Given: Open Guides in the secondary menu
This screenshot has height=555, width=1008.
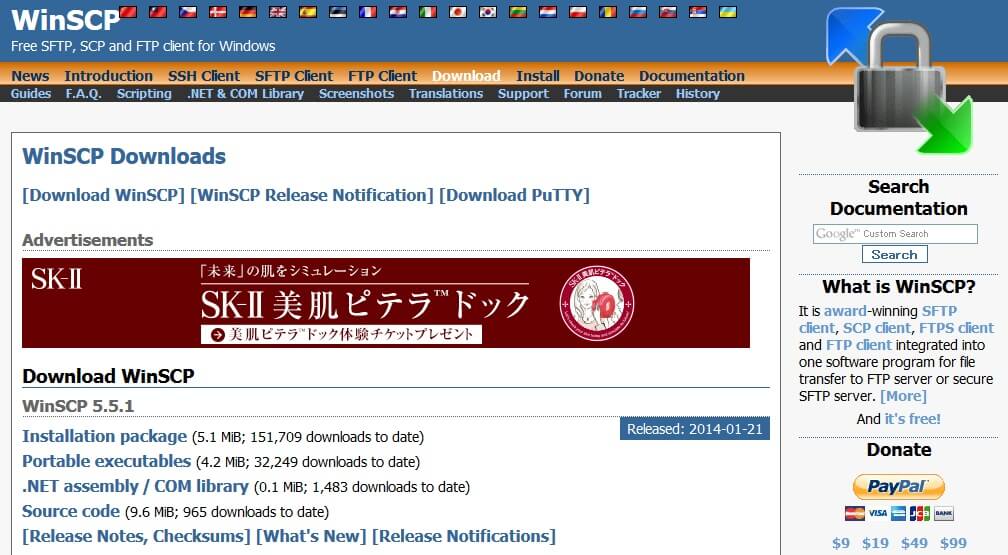Looking at the screenshot, I should pos(31,93).
